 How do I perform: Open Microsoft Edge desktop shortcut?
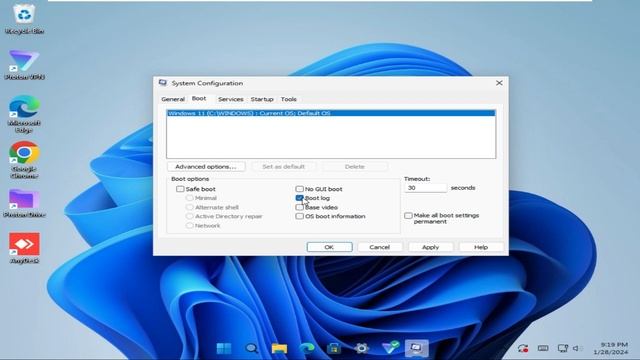pyautogui.click(x=24, y=114)
